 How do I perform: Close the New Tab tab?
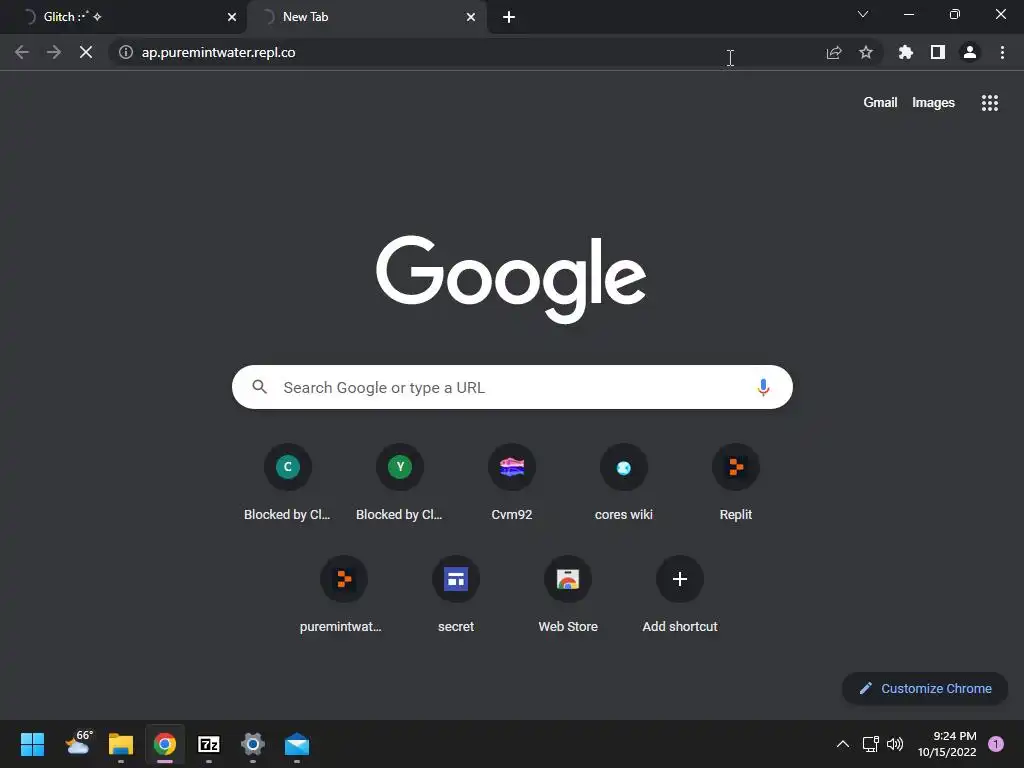470,17
